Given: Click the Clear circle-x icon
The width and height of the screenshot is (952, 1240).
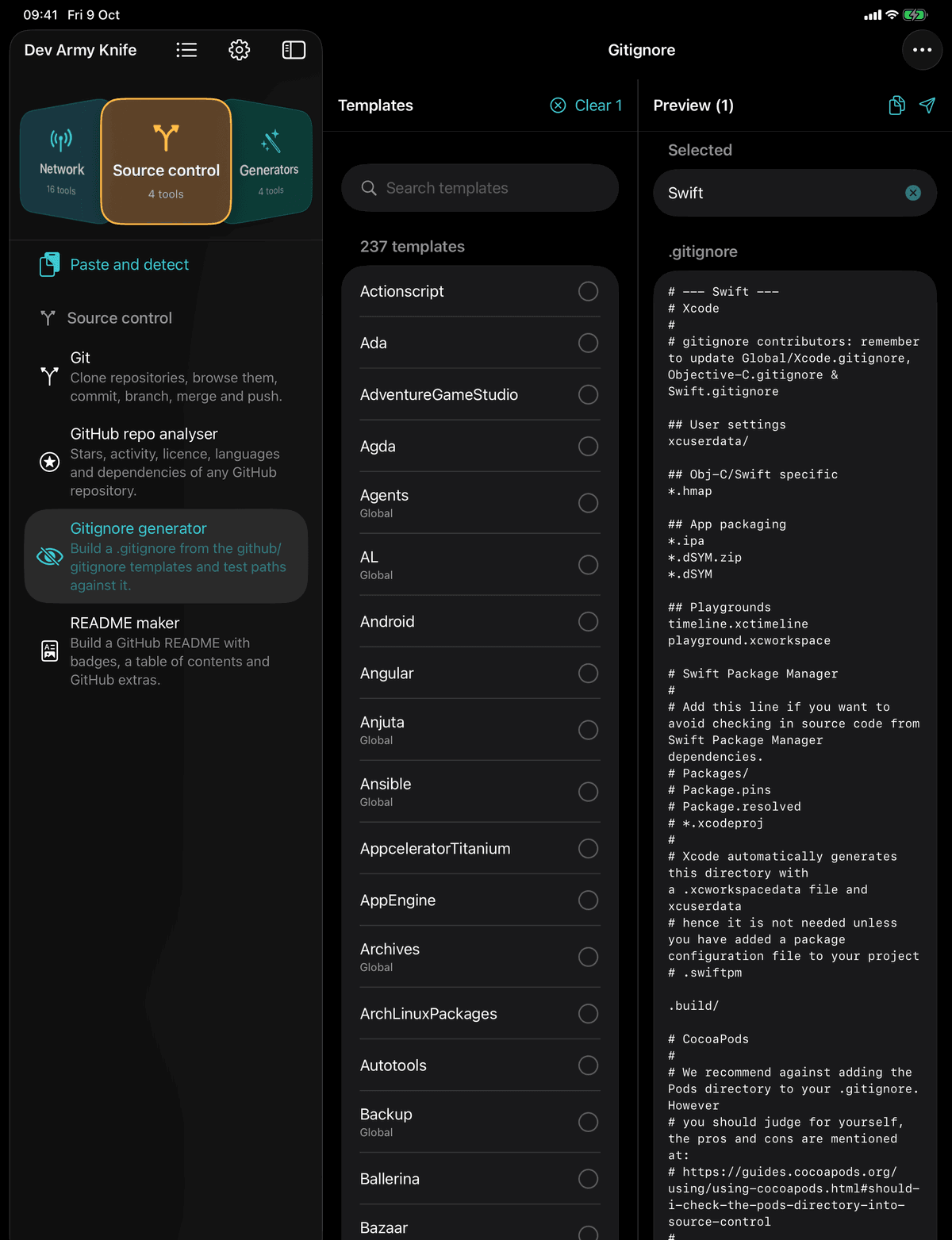Looking at the screenshot, I should click(x=559, y=106).
